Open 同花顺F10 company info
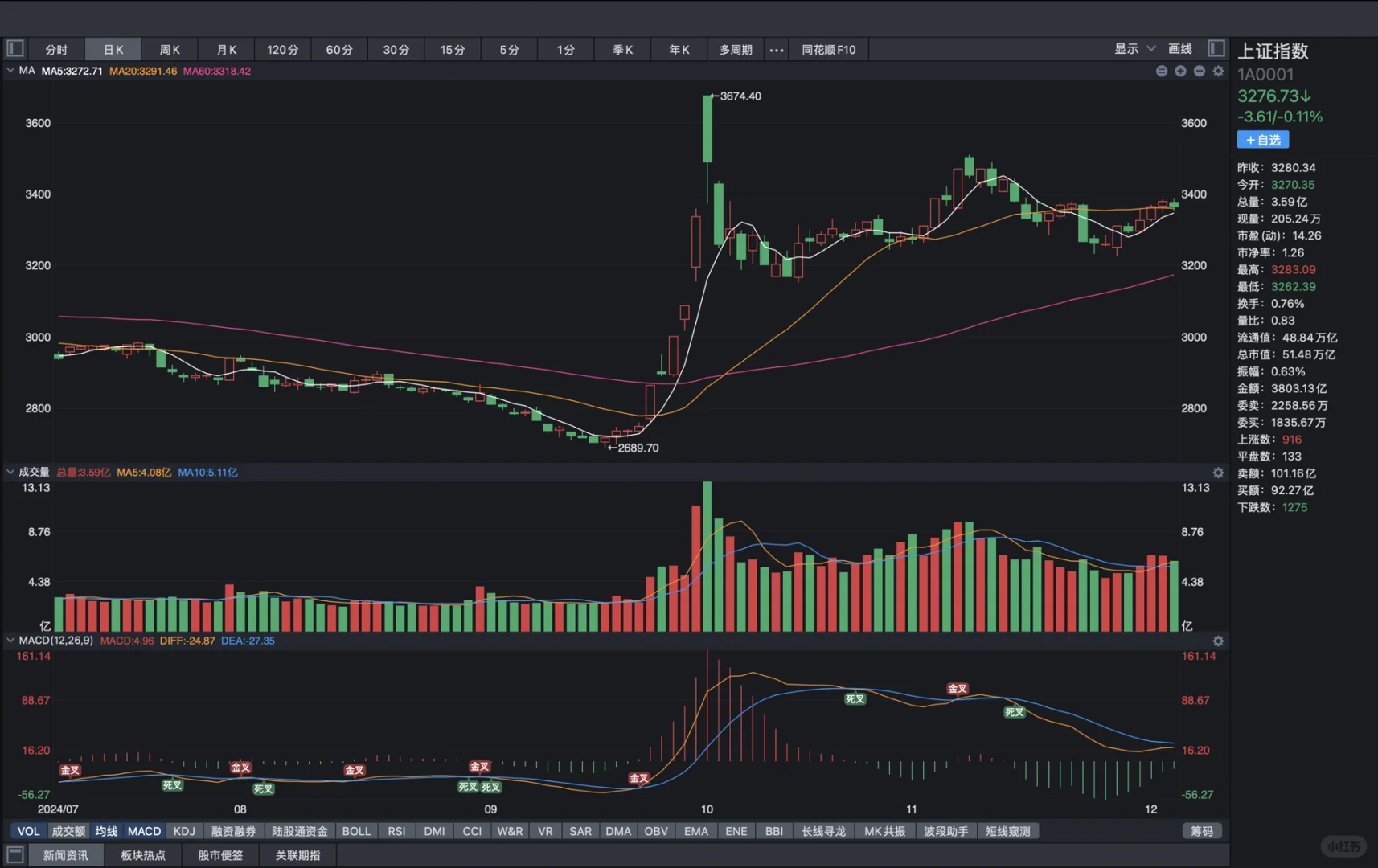1378x868 pixels. pyautogui.click(x=827, y=49)
